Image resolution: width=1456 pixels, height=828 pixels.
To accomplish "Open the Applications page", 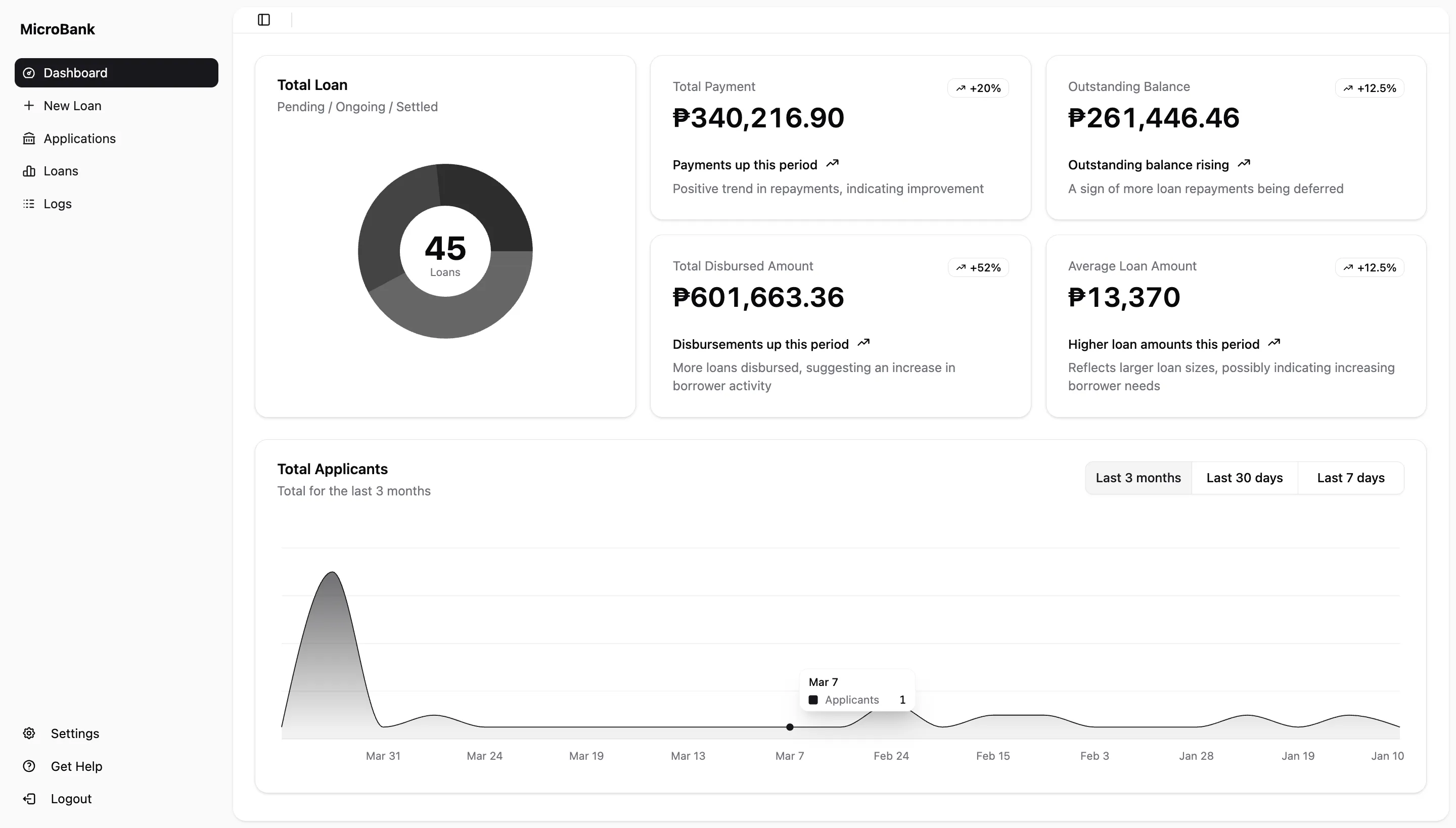I will (80, 139).
